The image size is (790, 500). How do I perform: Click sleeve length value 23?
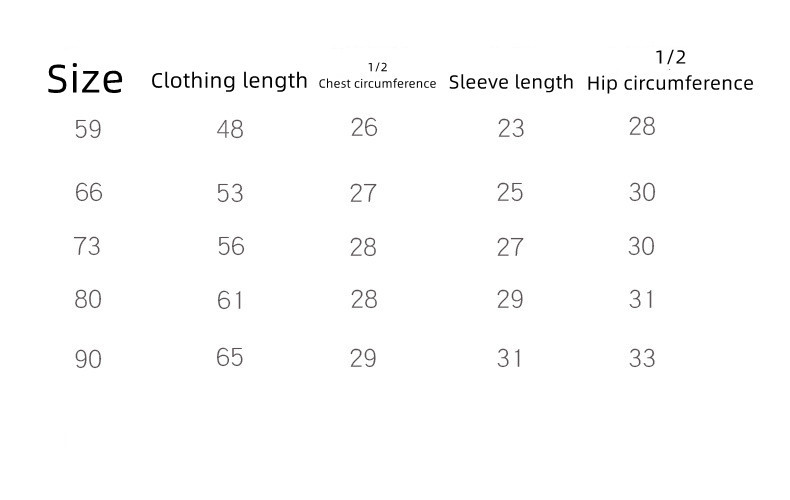510,128
